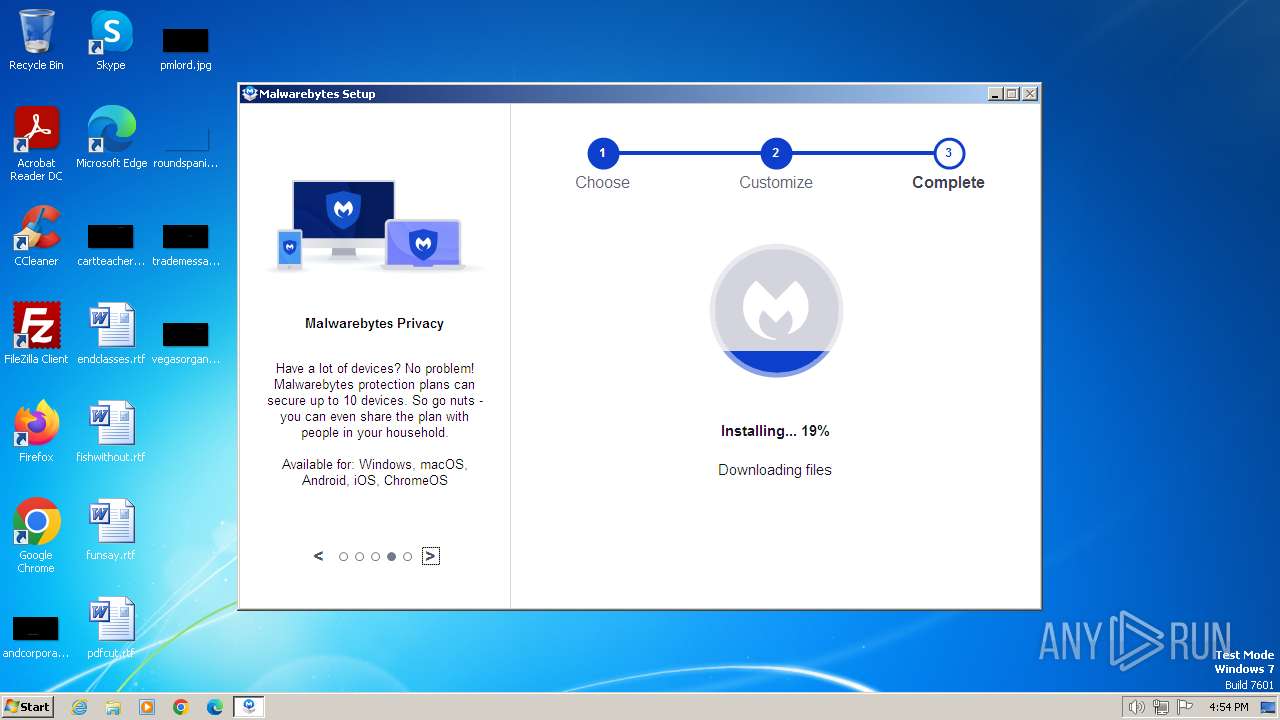Open the Firefox desktop shortcut
This screenshot has width=1280, height=720.
(36, 431)
